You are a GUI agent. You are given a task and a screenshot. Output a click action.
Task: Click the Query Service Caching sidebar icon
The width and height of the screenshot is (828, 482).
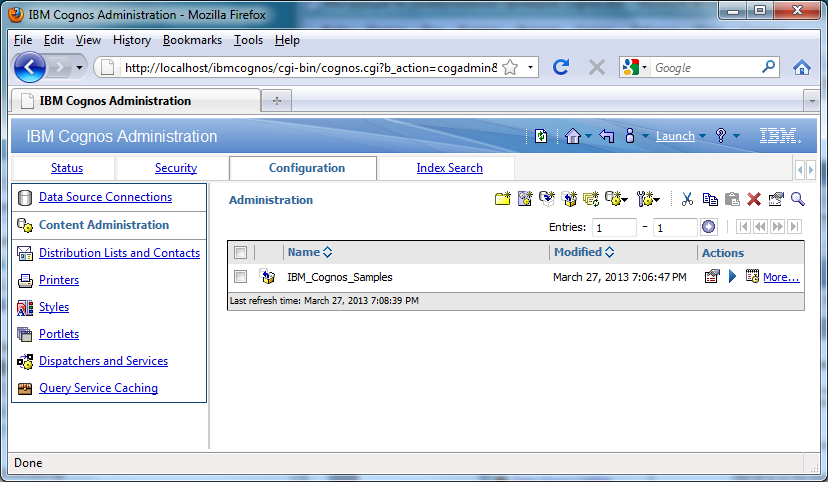(25, 389)
